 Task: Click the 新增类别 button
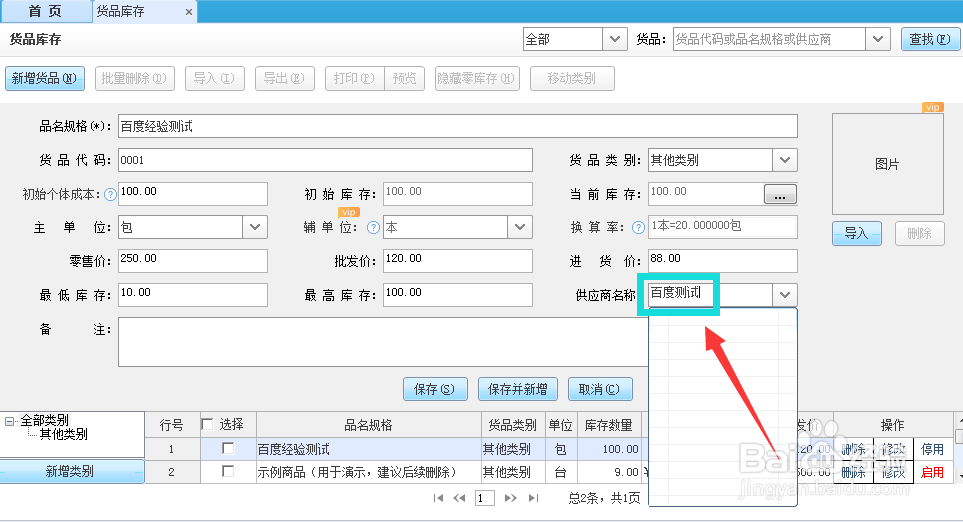coord(72,472)
